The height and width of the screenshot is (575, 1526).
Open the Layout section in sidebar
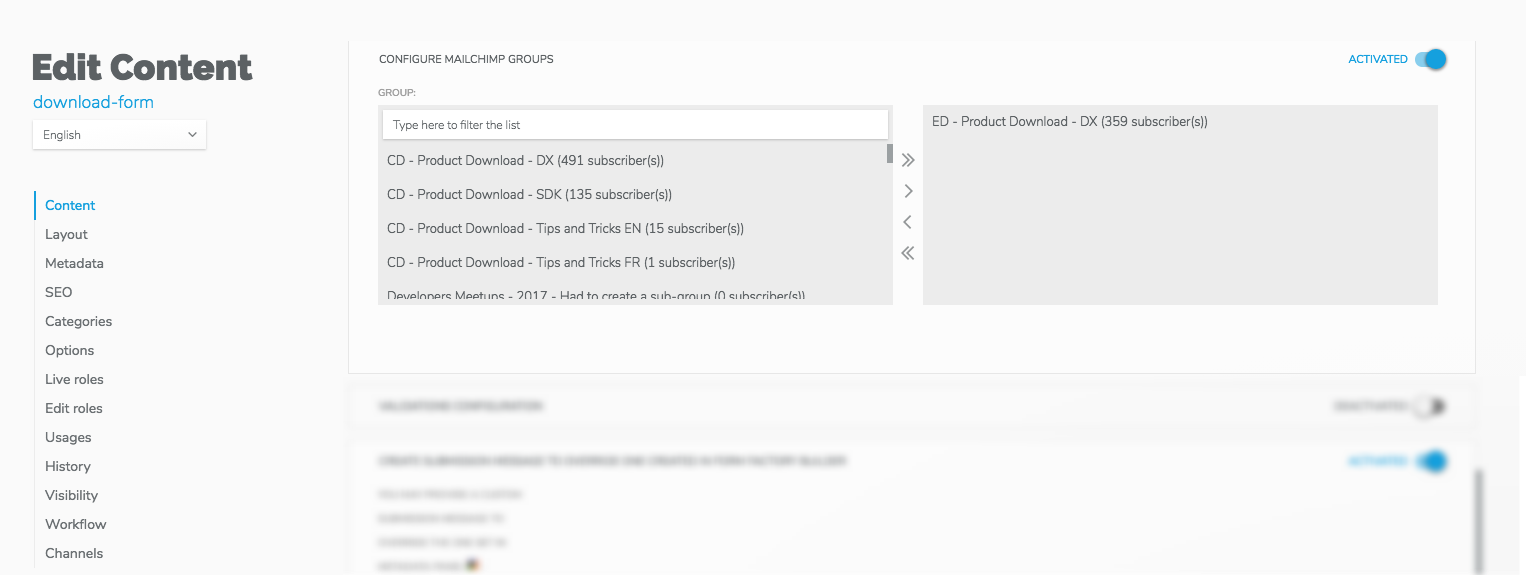pos(66,234)
